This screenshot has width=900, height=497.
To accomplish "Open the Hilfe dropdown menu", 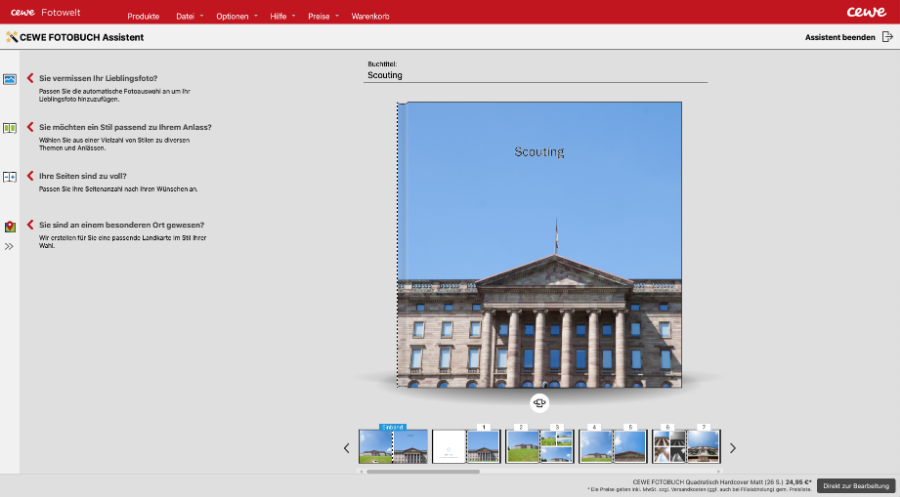I will point(279,17).
